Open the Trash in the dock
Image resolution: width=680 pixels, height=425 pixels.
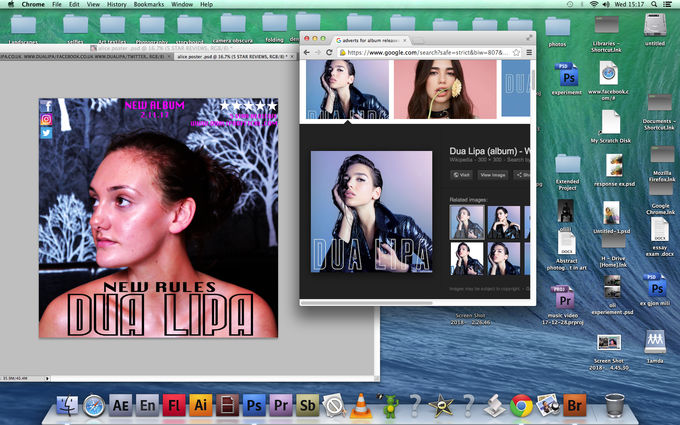coord(615,405)
